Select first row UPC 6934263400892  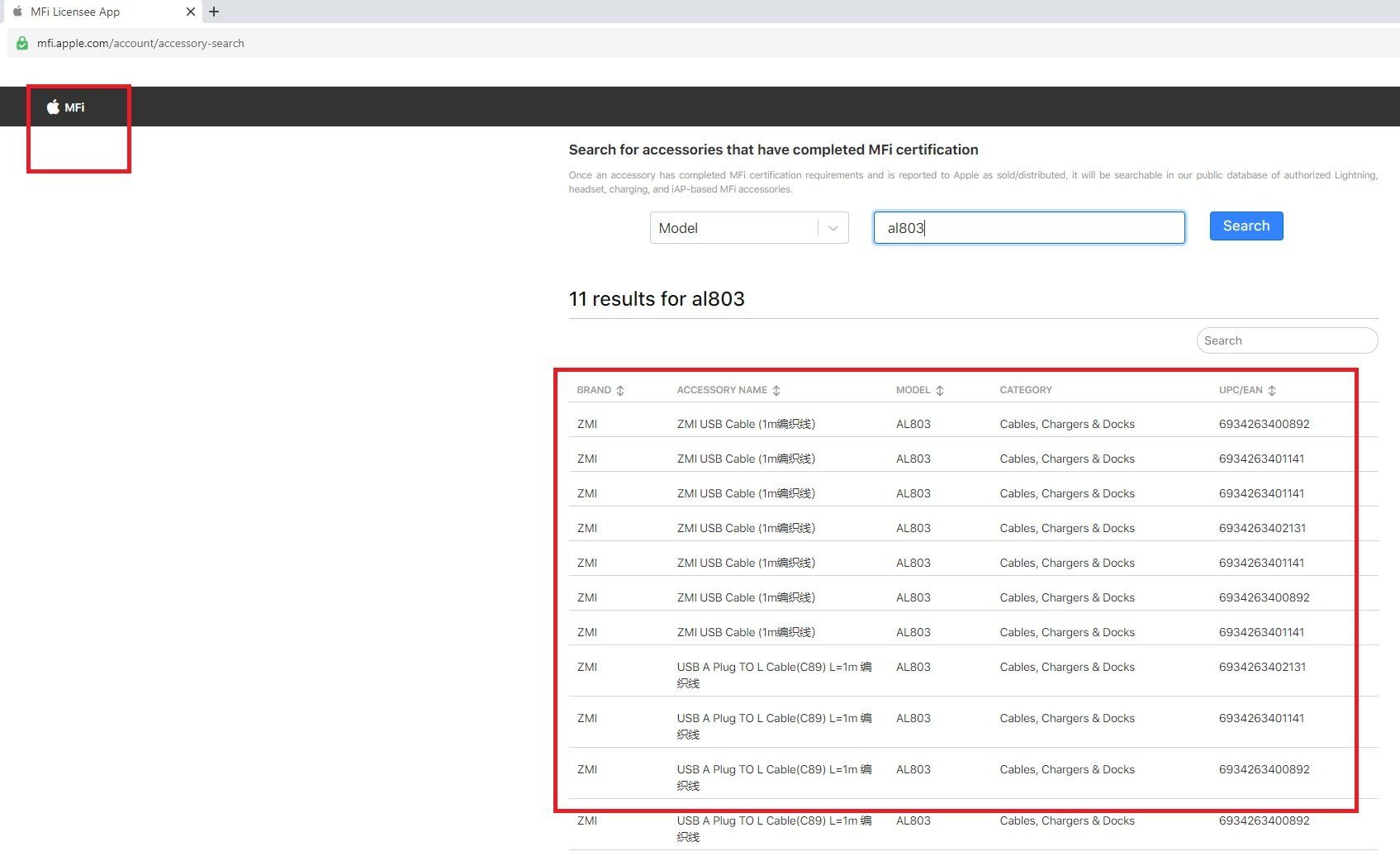(x=1264, y=424)
